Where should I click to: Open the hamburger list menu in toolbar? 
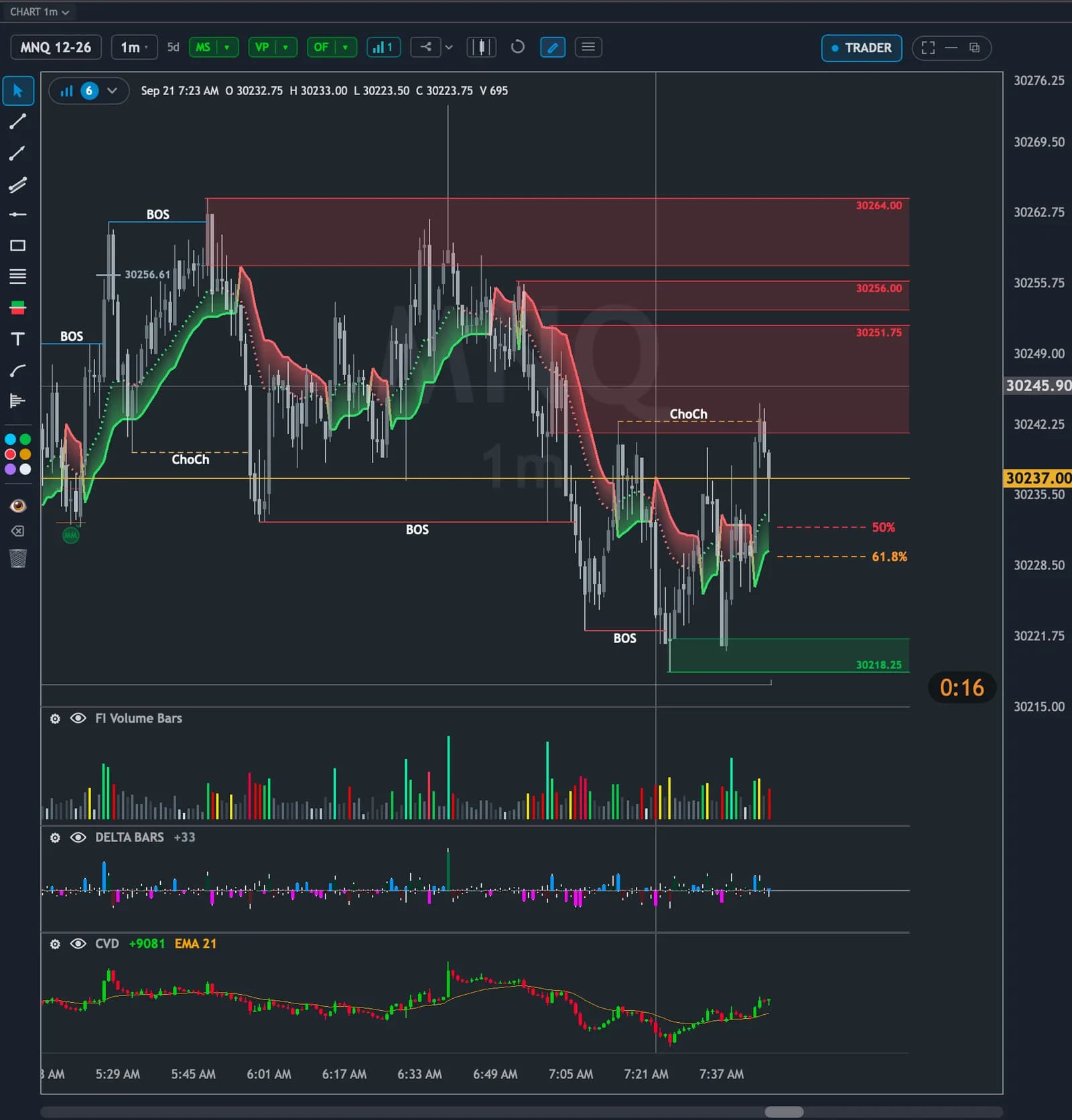[588, 47]
